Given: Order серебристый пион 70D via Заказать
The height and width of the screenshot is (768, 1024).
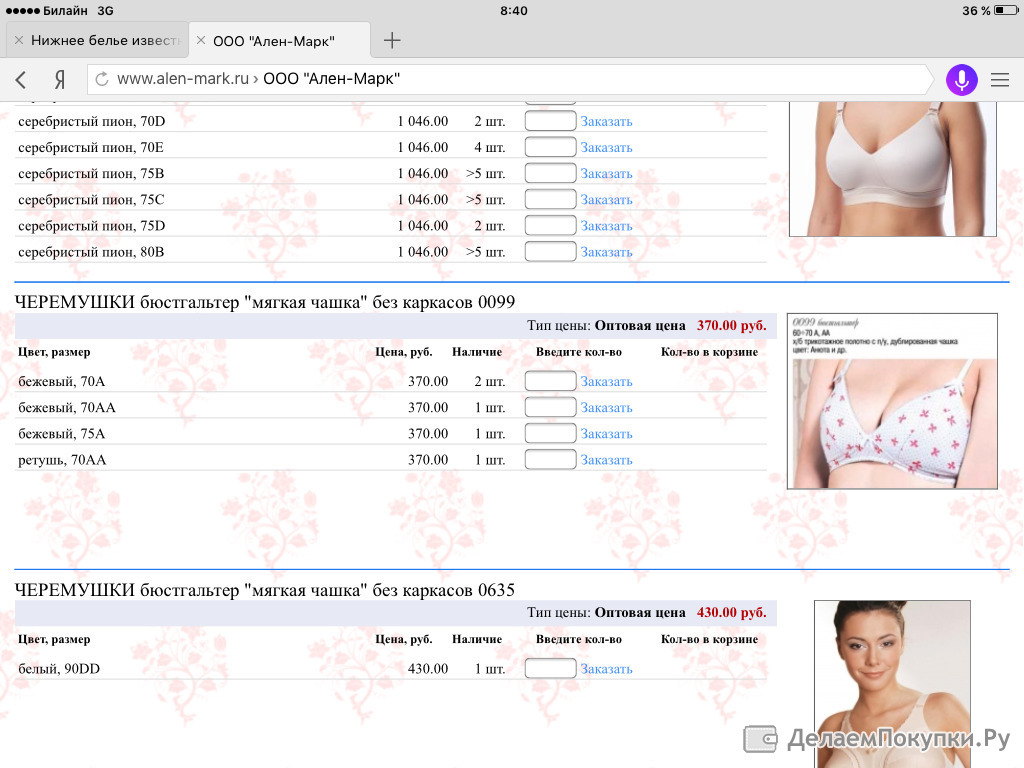Looking at the screenshot, I should pos(606,121).
